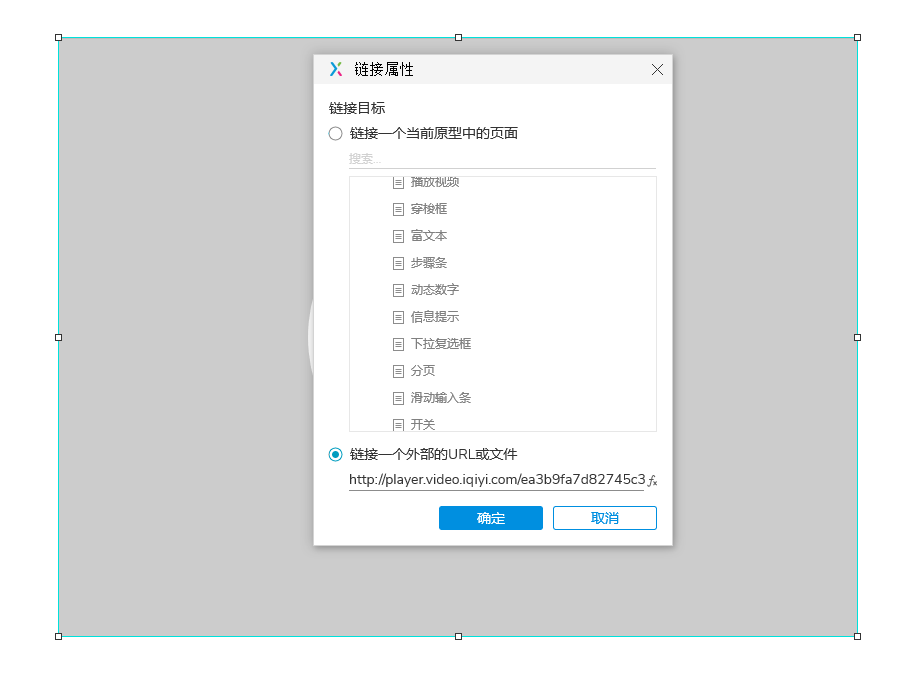The width and height of the screenshot is (906, 689).
Task: Click the 取消 cancel button
Action: click(604, 518)
